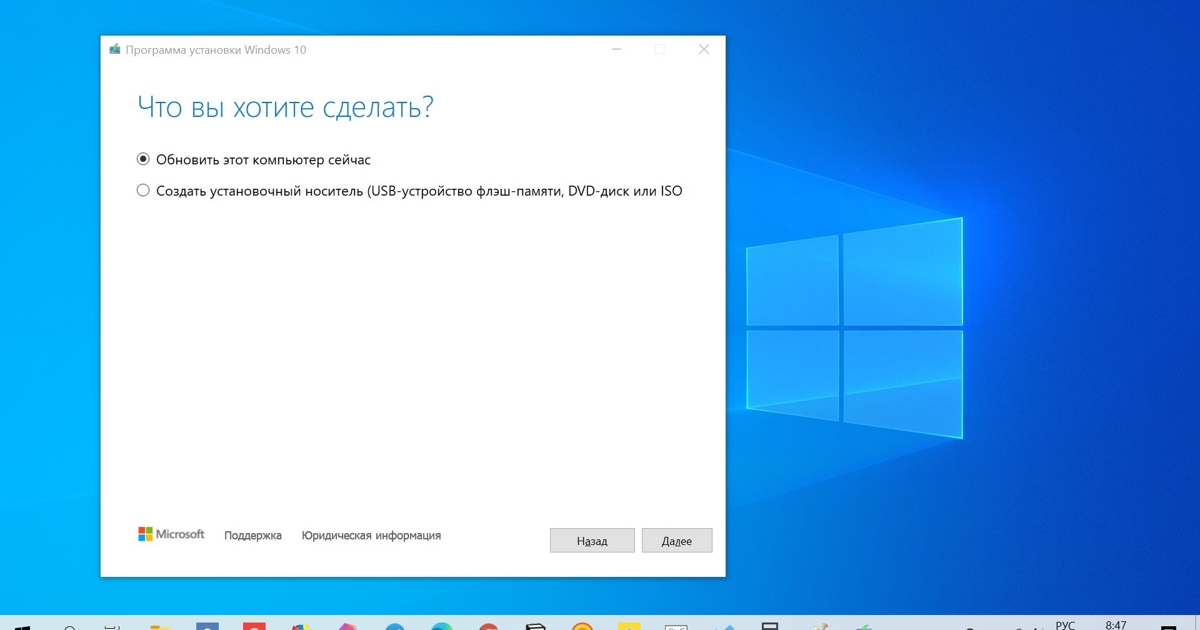This screenshot has height=630, width=1200.
Task: Go back with the Назад button
Action: pos(592,540)
